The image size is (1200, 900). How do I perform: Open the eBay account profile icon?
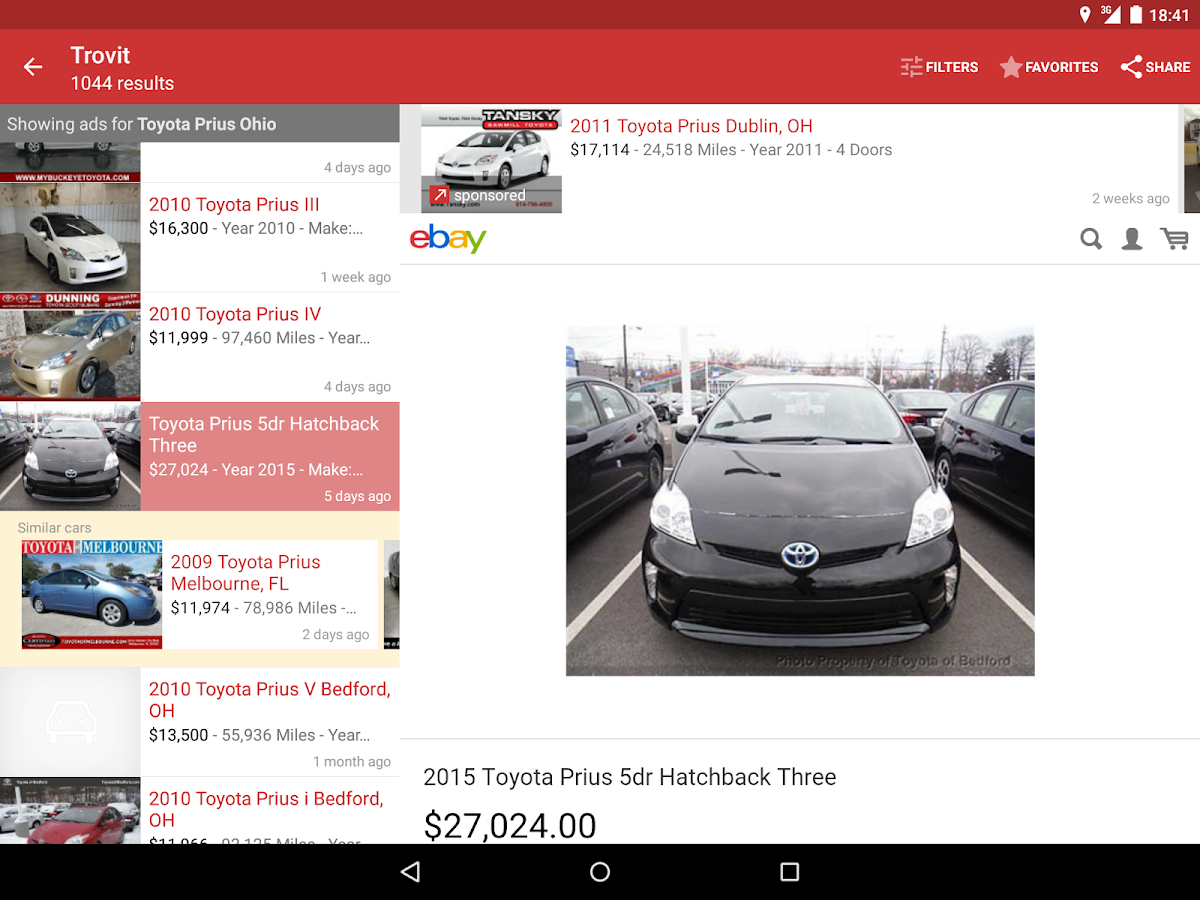(x=1132, y=239)
